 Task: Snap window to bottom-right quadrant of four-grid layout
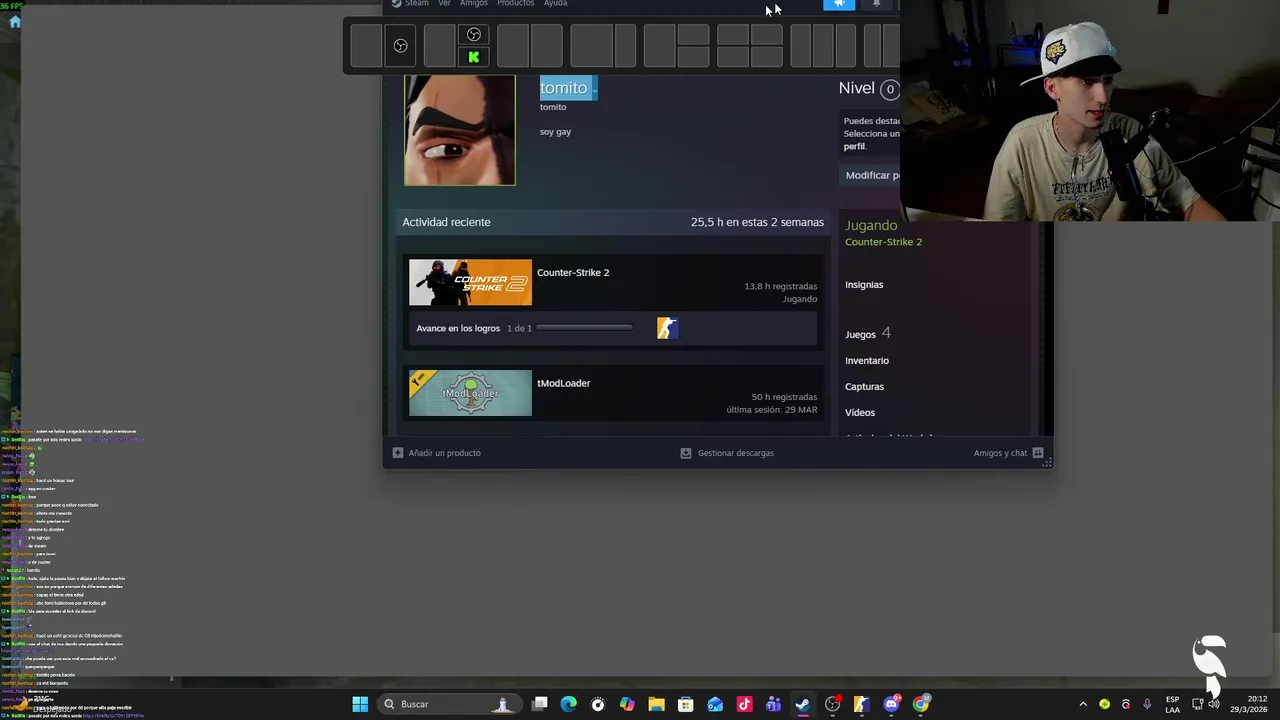(767, 57)
